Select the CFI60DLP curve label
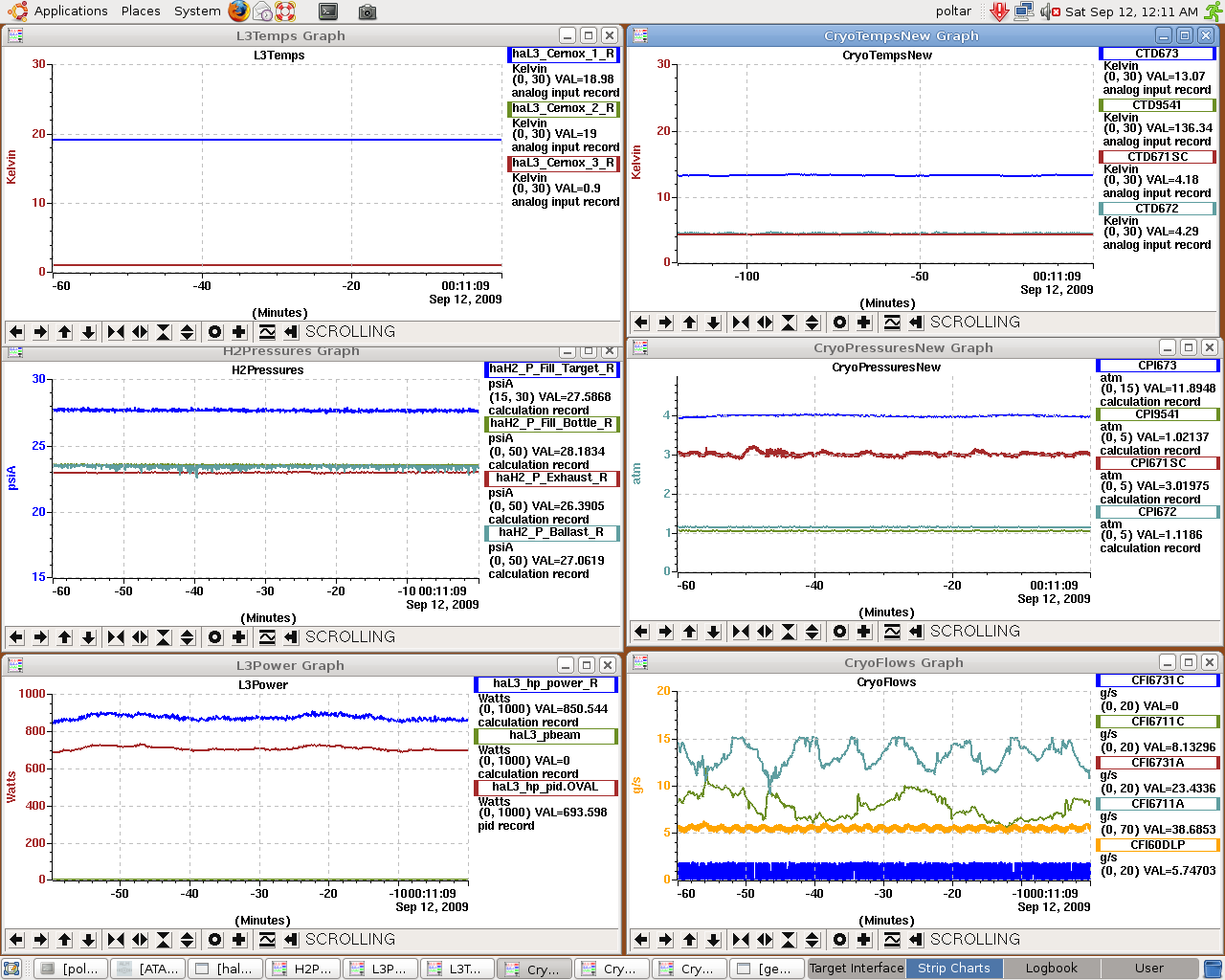 click(1158, 845)
